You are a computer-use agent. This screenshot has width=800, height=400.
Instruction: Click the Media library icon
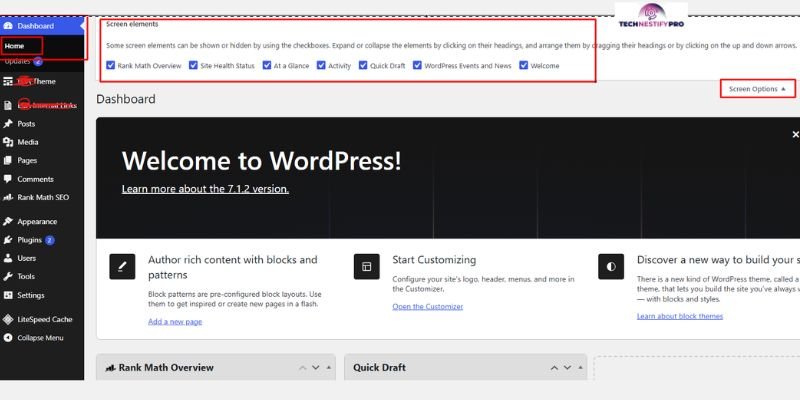(x=8, y=142)
